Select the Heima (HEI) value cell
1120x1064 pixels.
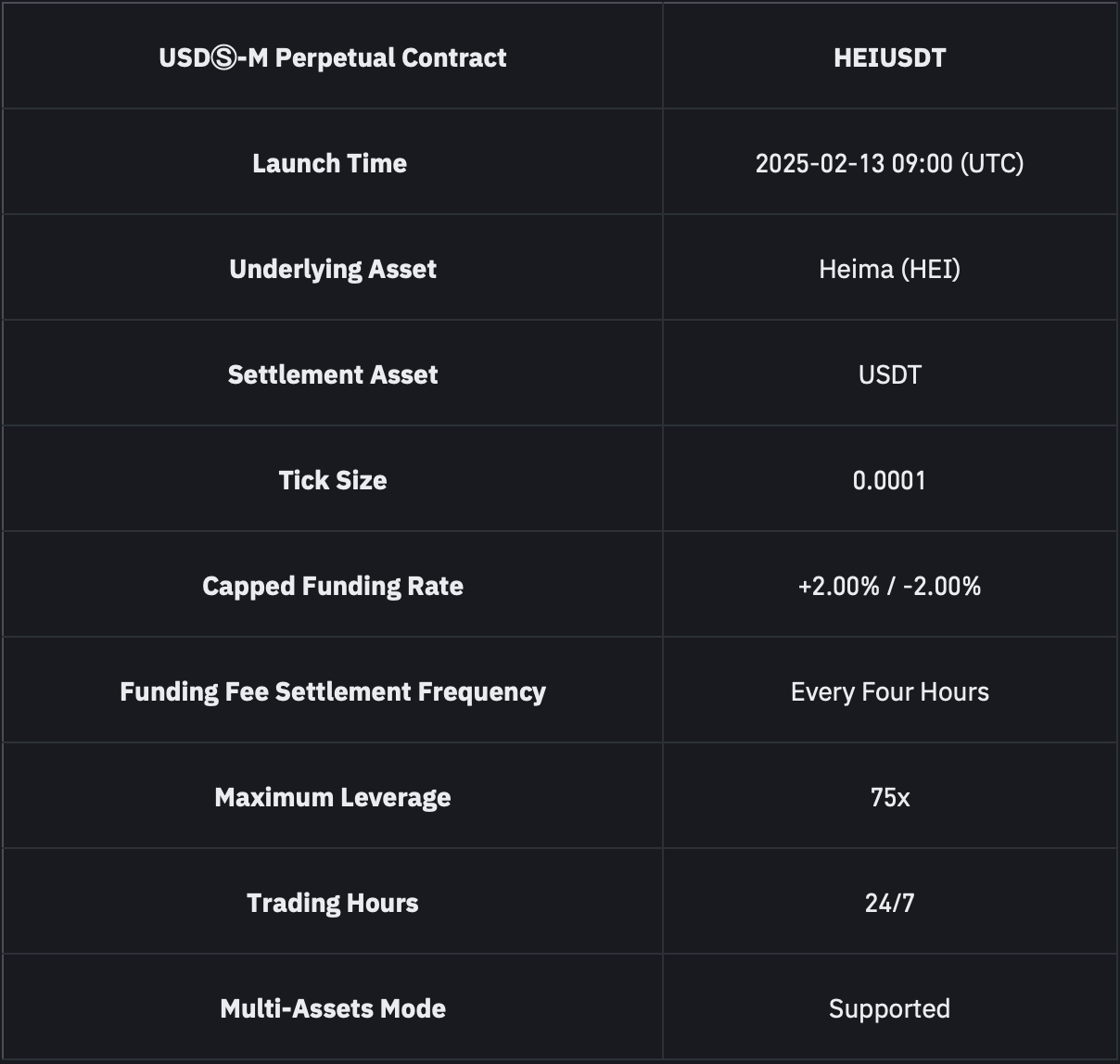(x=889, y=269)
